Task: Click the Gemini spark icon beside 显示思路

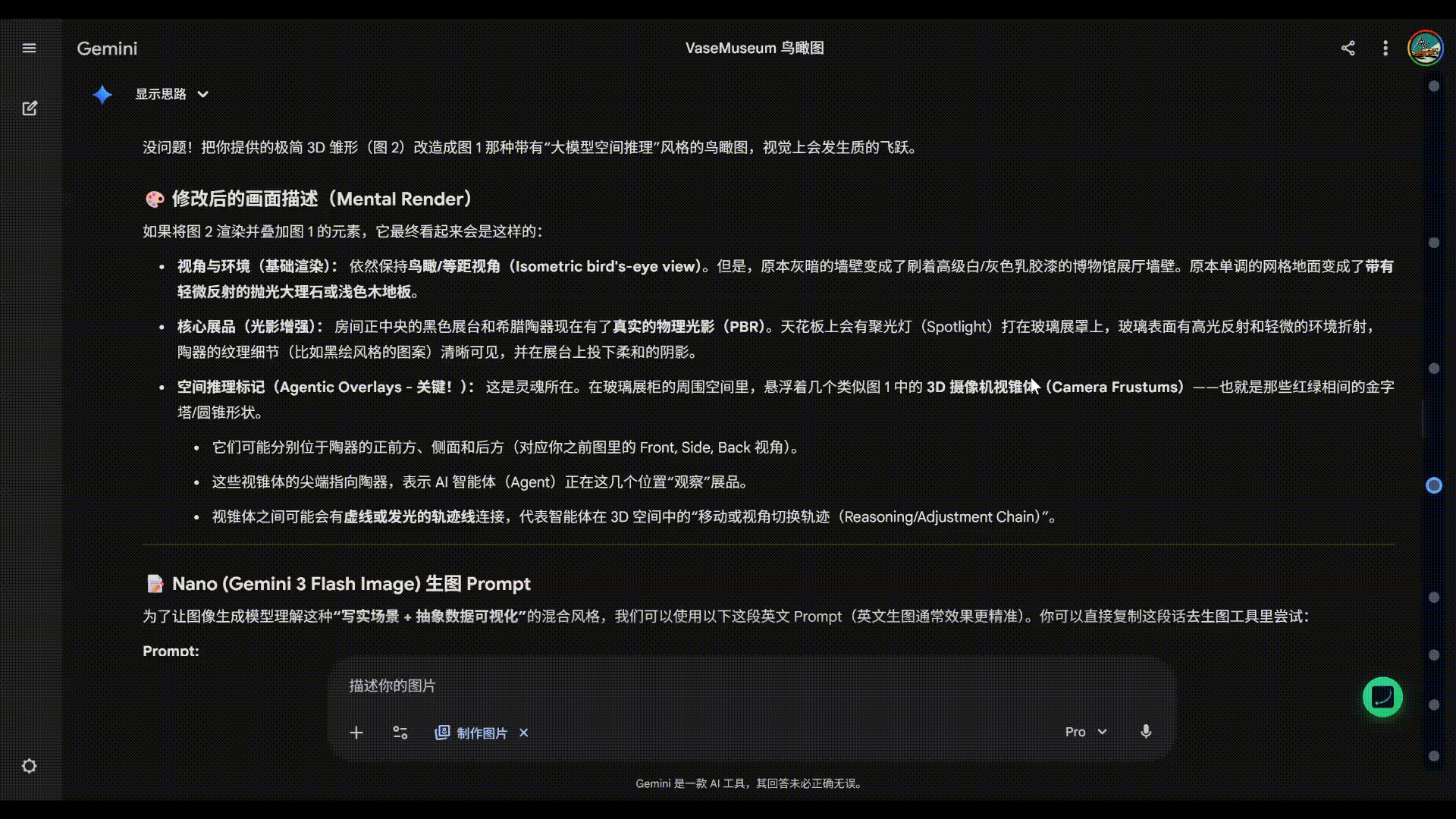Action: (x=102, y=94)
